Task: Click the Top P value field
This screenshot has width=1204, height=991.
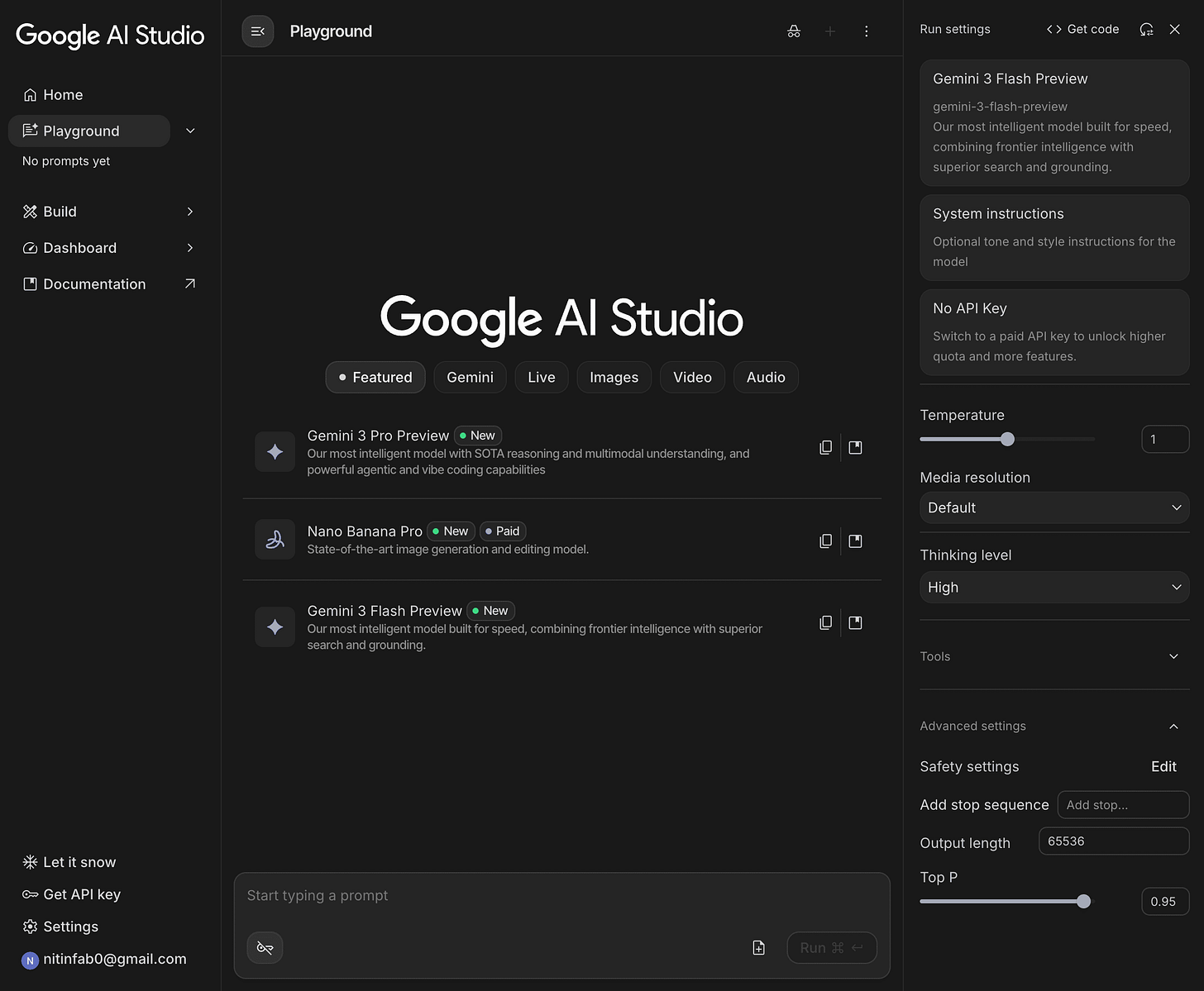Action: pos(1165,902)
